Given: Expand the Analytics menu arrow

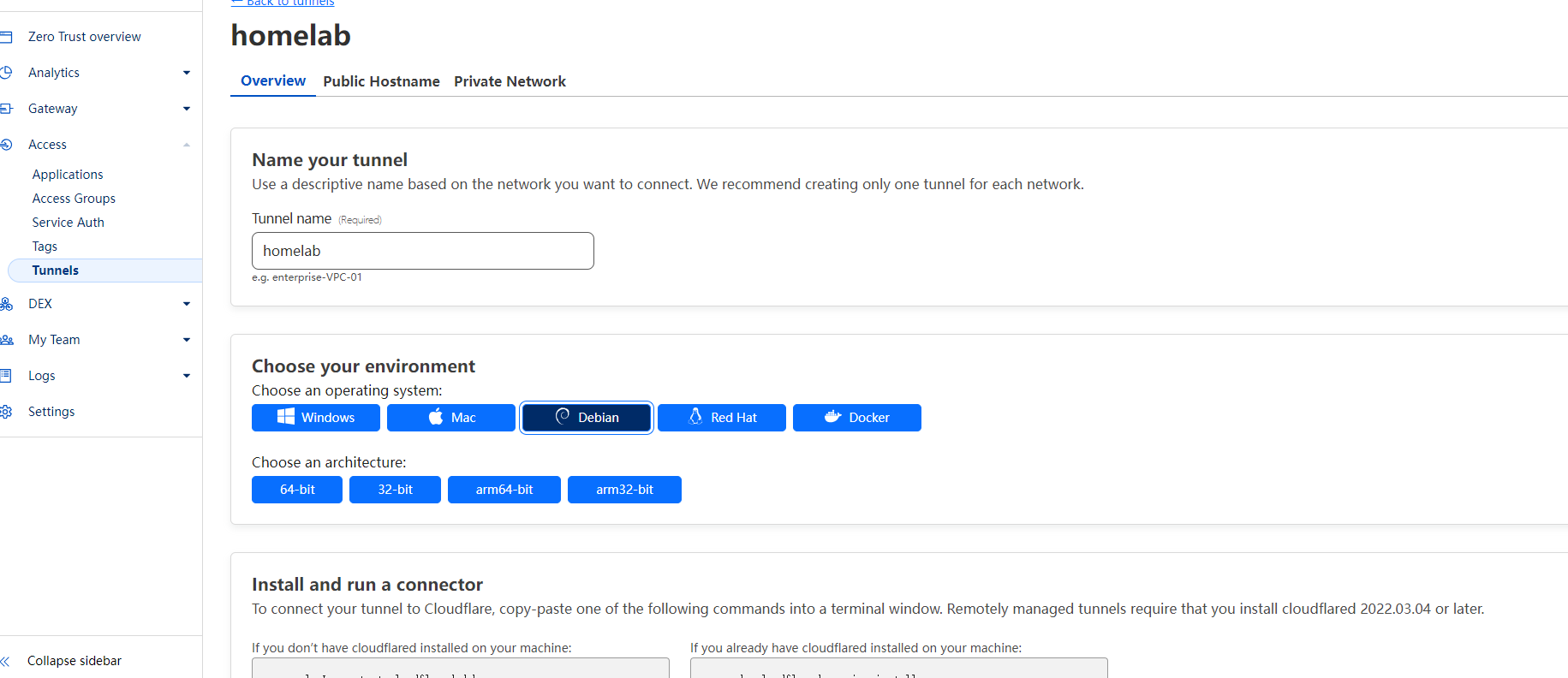Looking at the screenshot, I should coord(187,73).
